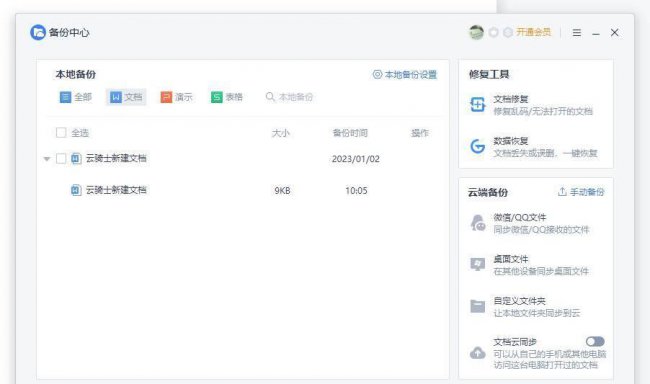This screenshot has height=384, width=650.
Task: Click the red 演示 presentation icon
Action: coord(166,97)
